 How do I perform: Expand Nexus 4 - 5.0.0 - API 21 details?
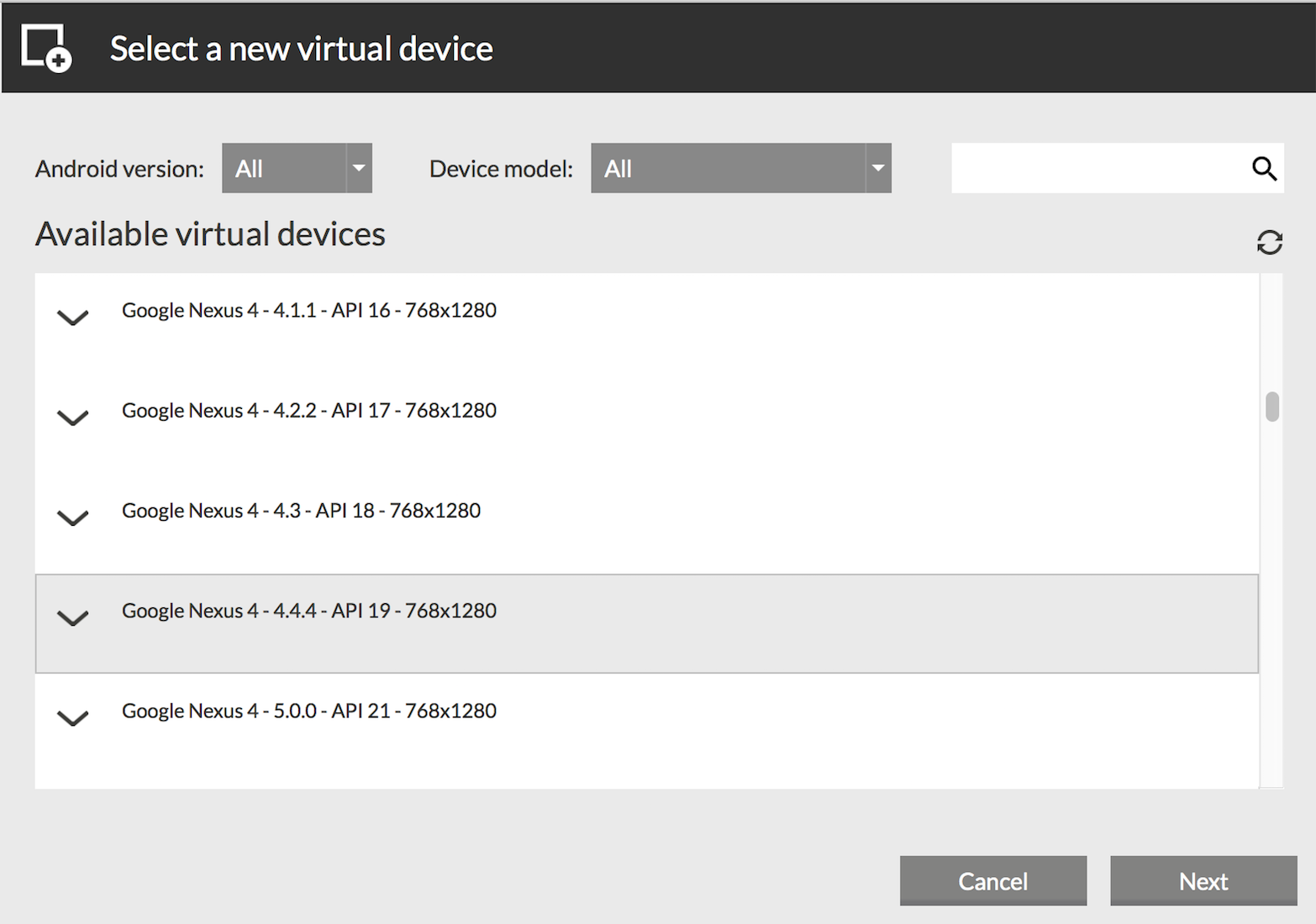click(x=73, y=718)
